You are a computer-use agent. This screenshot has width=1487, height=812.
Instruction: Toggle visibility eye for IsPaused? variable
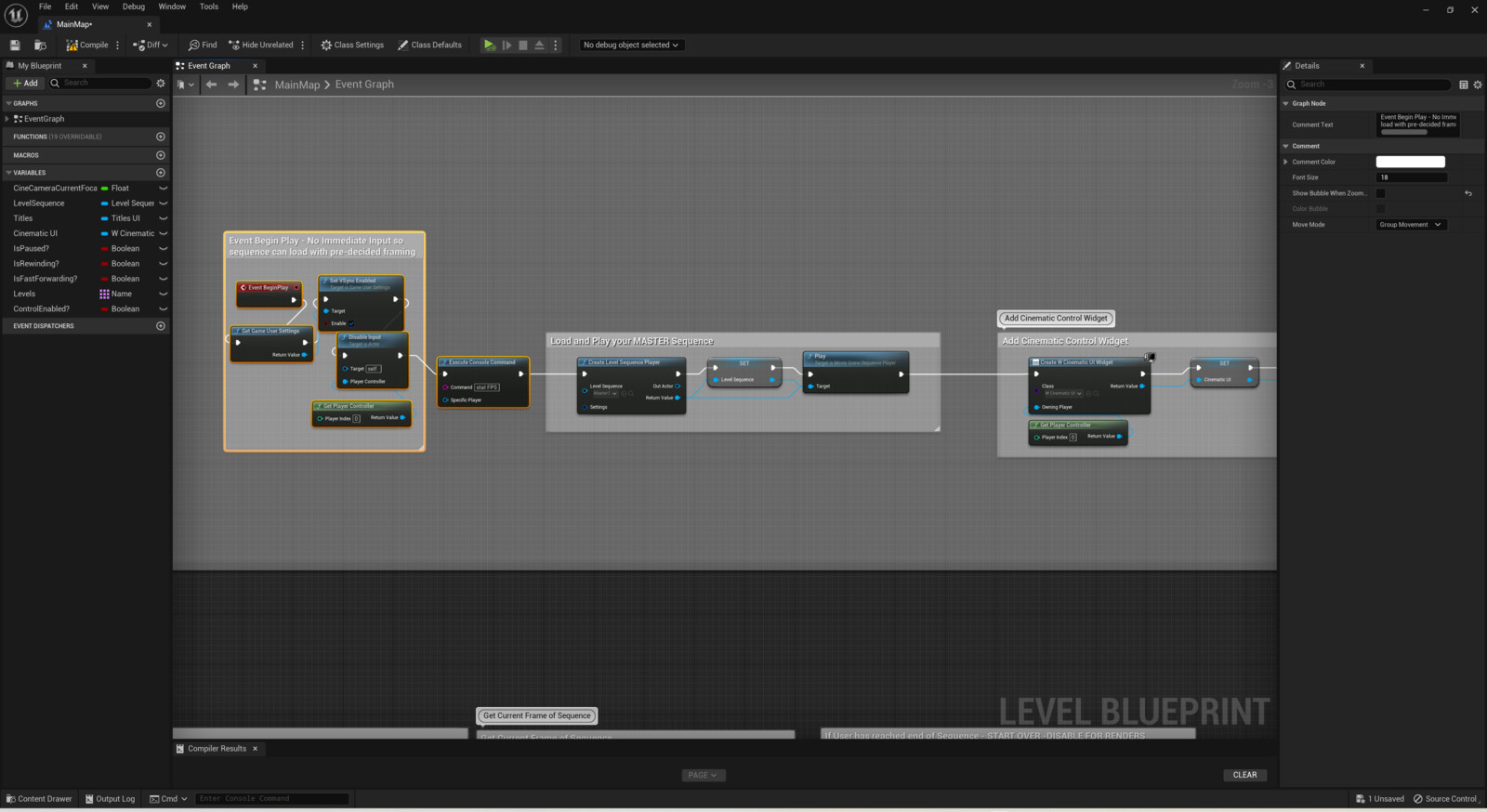[x=163, y=249]
